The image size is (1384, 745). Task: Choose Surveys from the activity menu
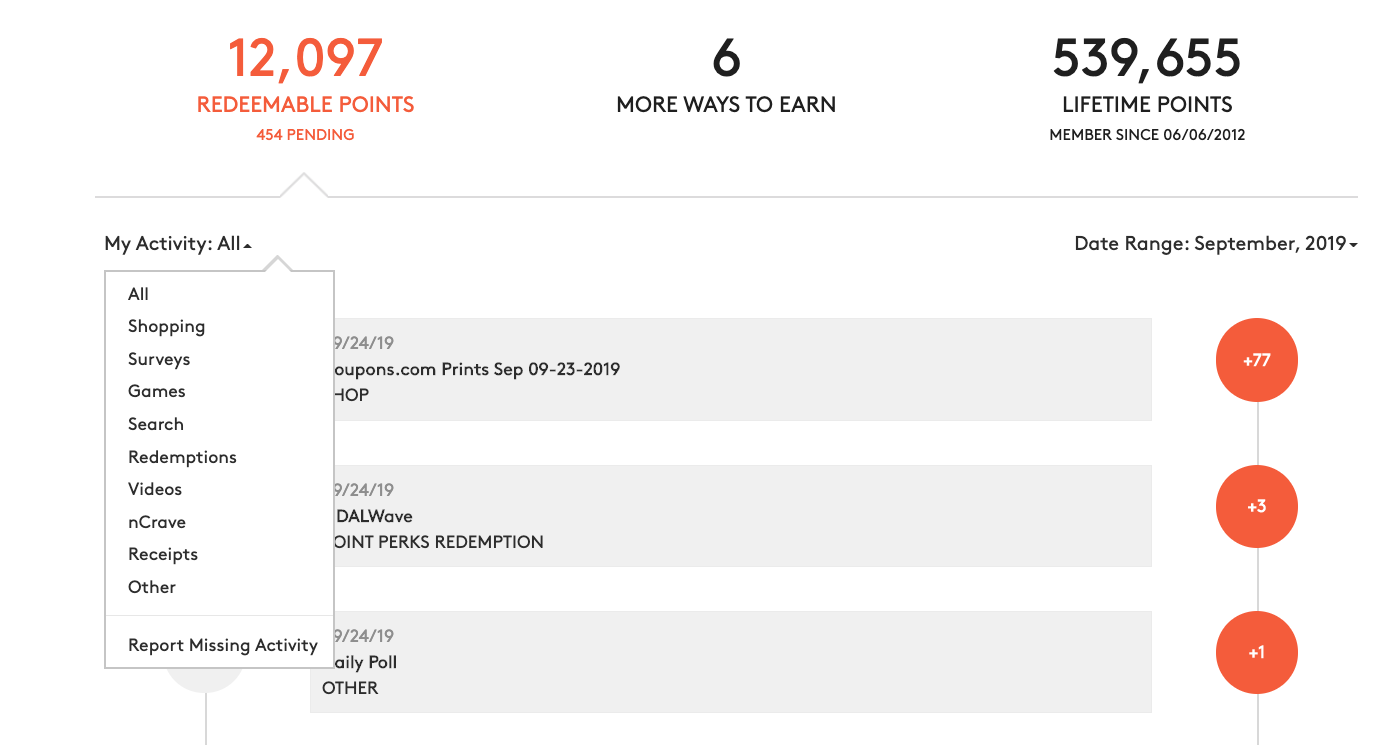point(159,359)
